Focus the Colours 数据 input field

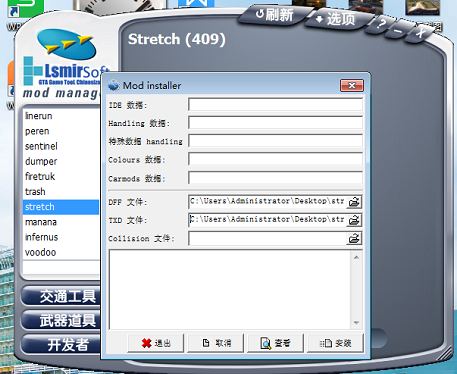click(x=275, y=159)
